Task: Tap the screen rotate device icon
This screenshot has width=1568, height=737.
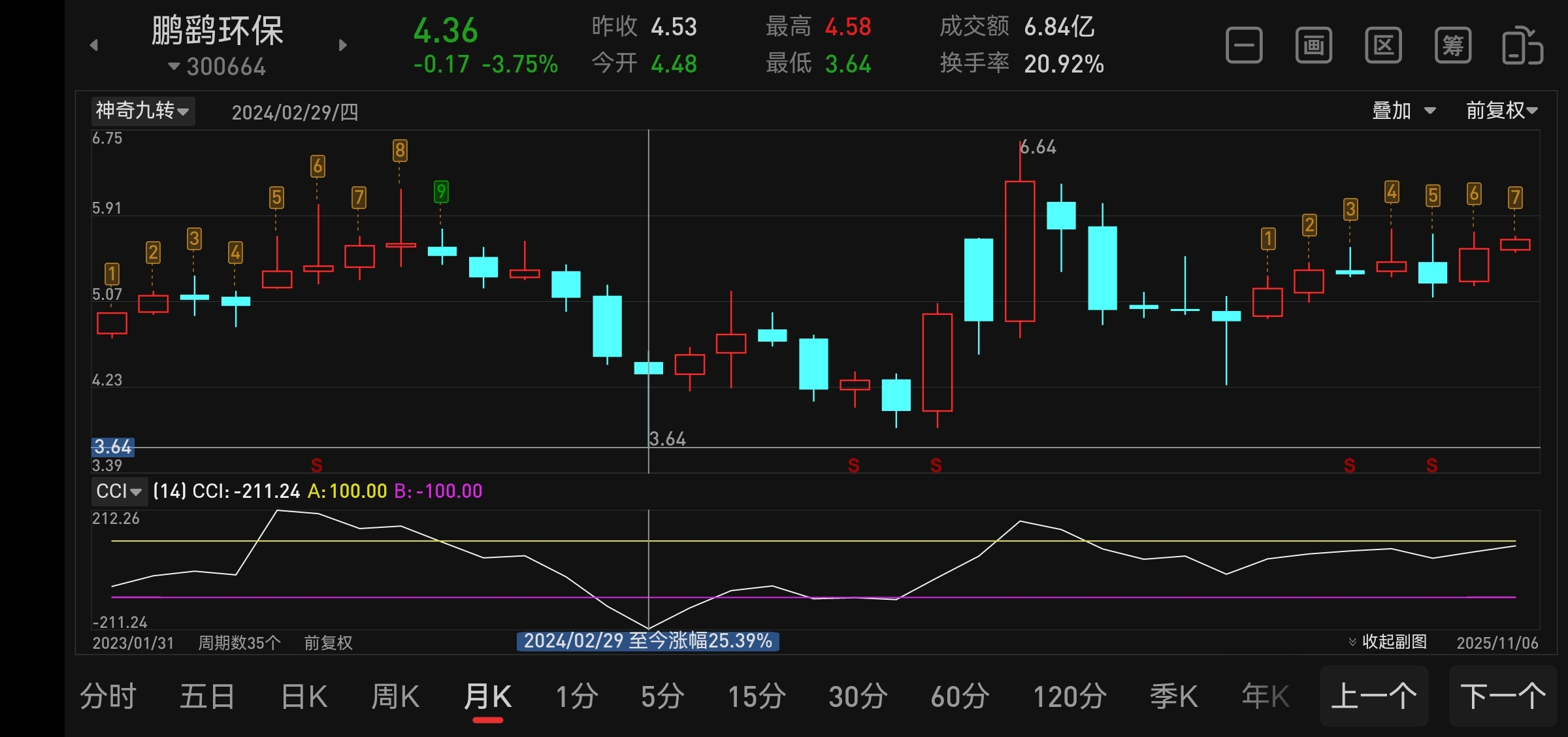Action: tap(1522, 46)
